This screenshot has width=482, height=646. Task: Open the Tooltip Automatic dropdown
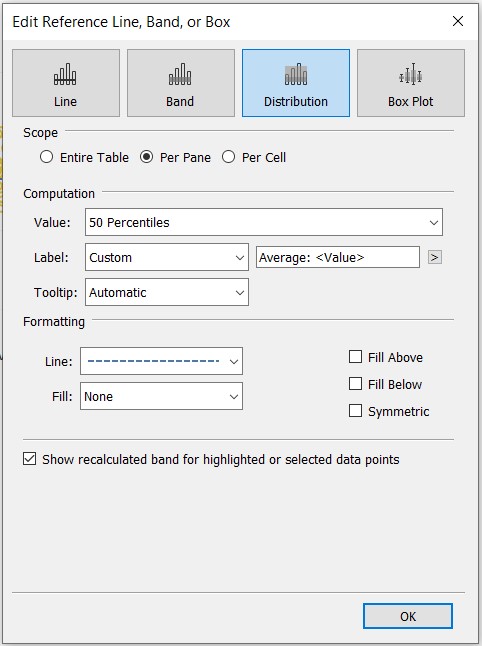pos(167,293)
